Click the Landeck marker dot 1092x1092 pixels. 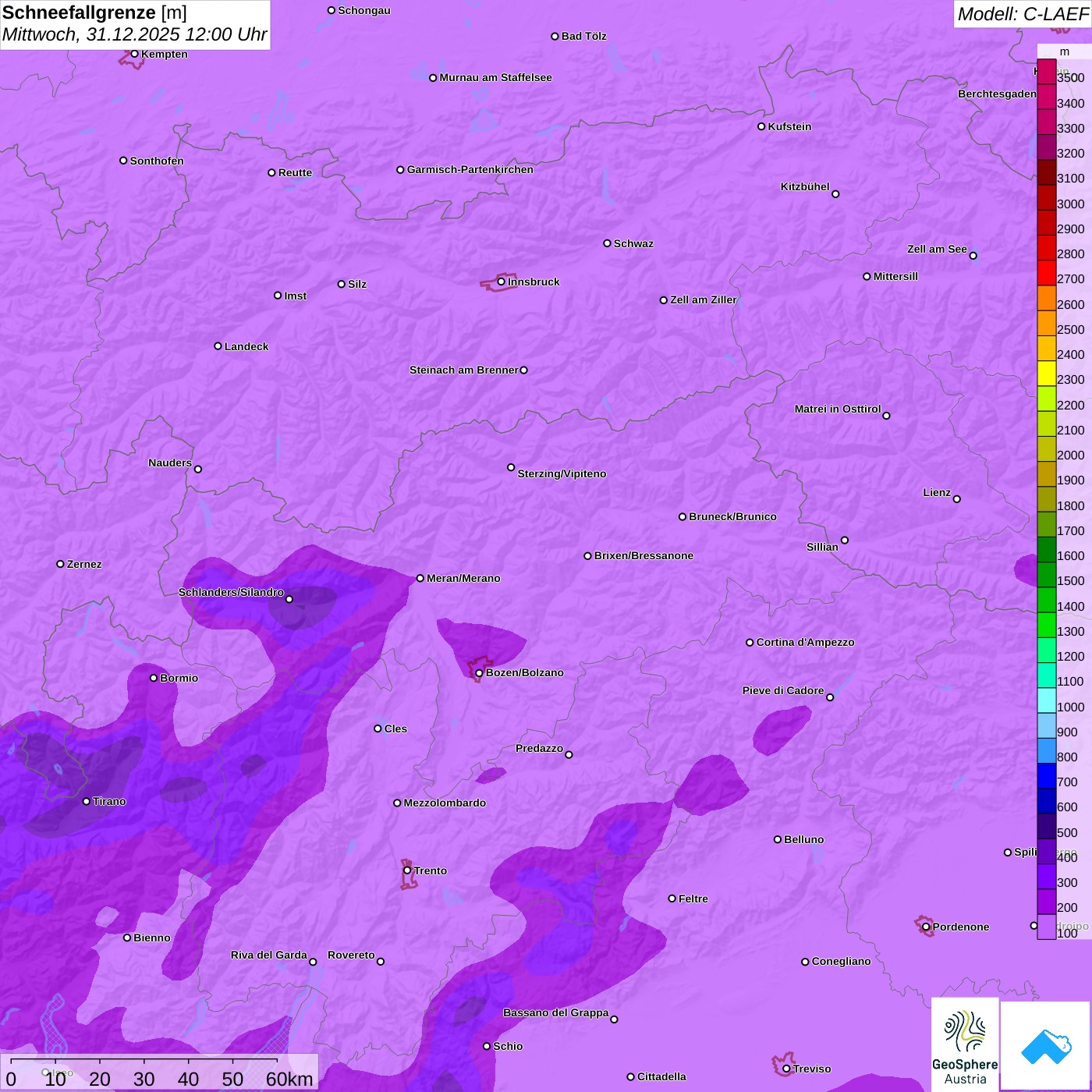[x=218, y=346]
